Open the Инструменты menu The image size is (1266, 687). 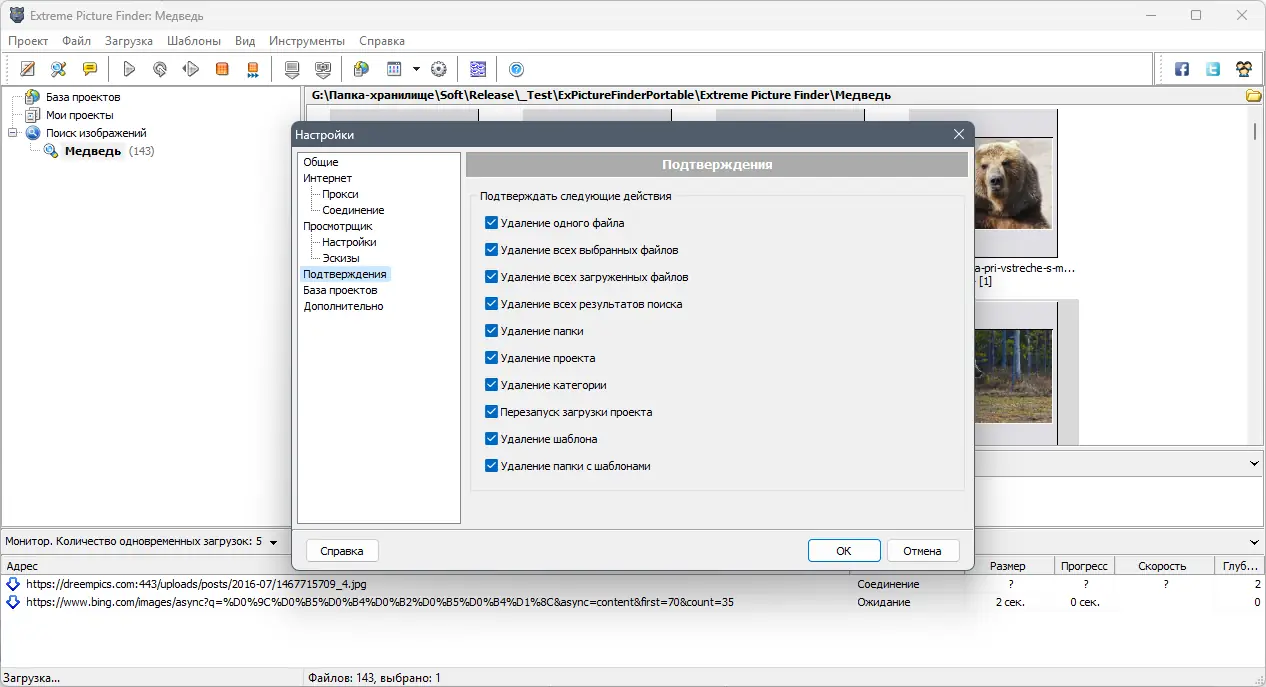[306, 41]
